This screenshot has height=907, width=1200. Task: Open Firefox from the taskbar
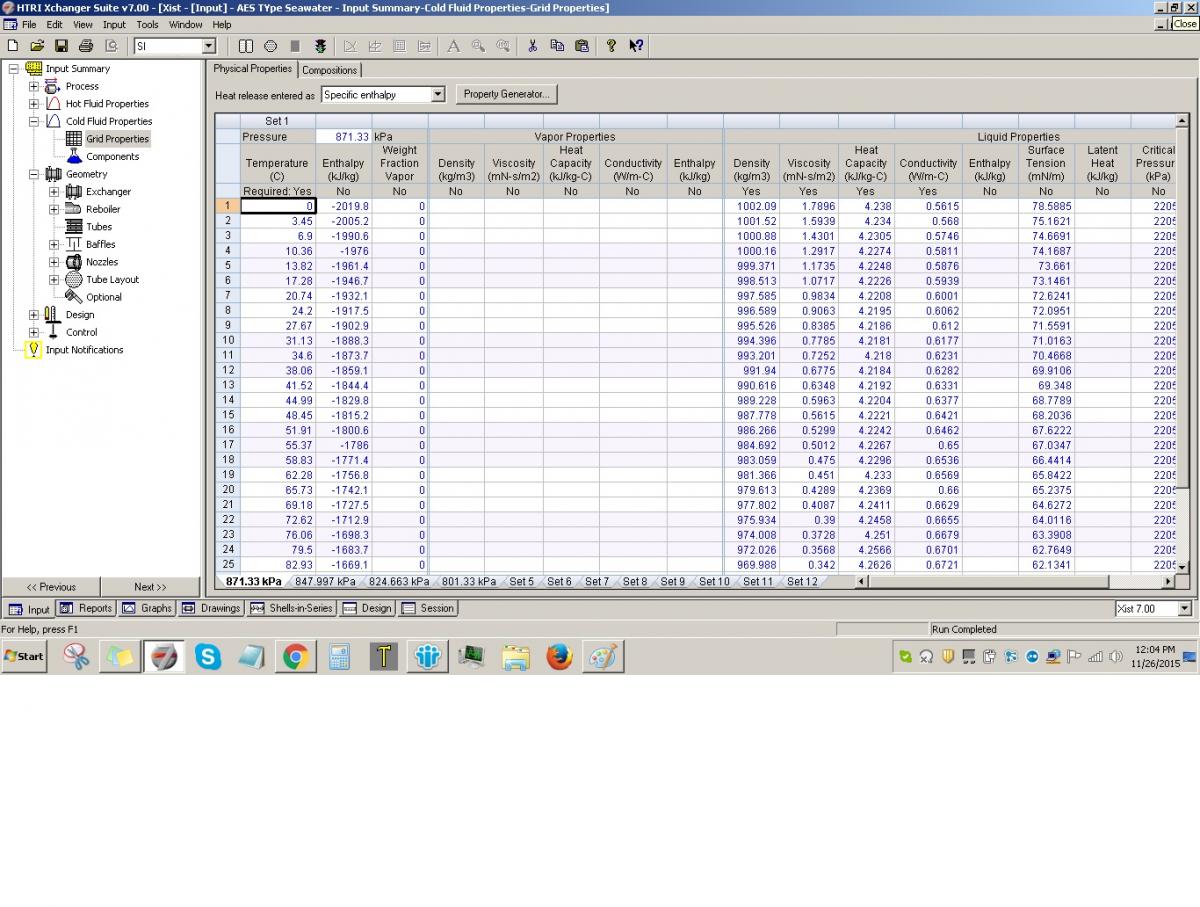point(559,657)
